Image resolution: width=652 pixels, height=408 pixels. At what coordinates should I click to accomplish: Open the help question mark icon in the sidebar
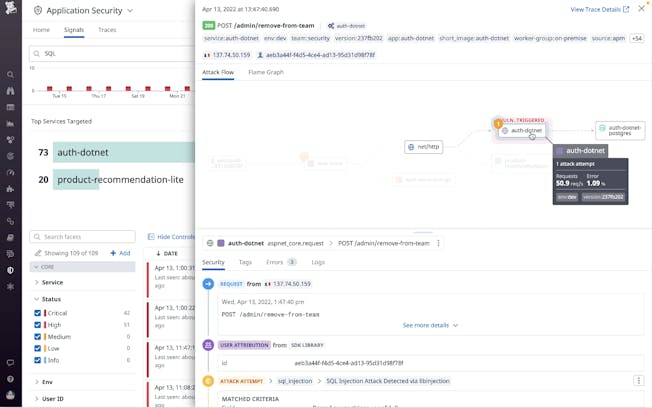tap(10, 379)
